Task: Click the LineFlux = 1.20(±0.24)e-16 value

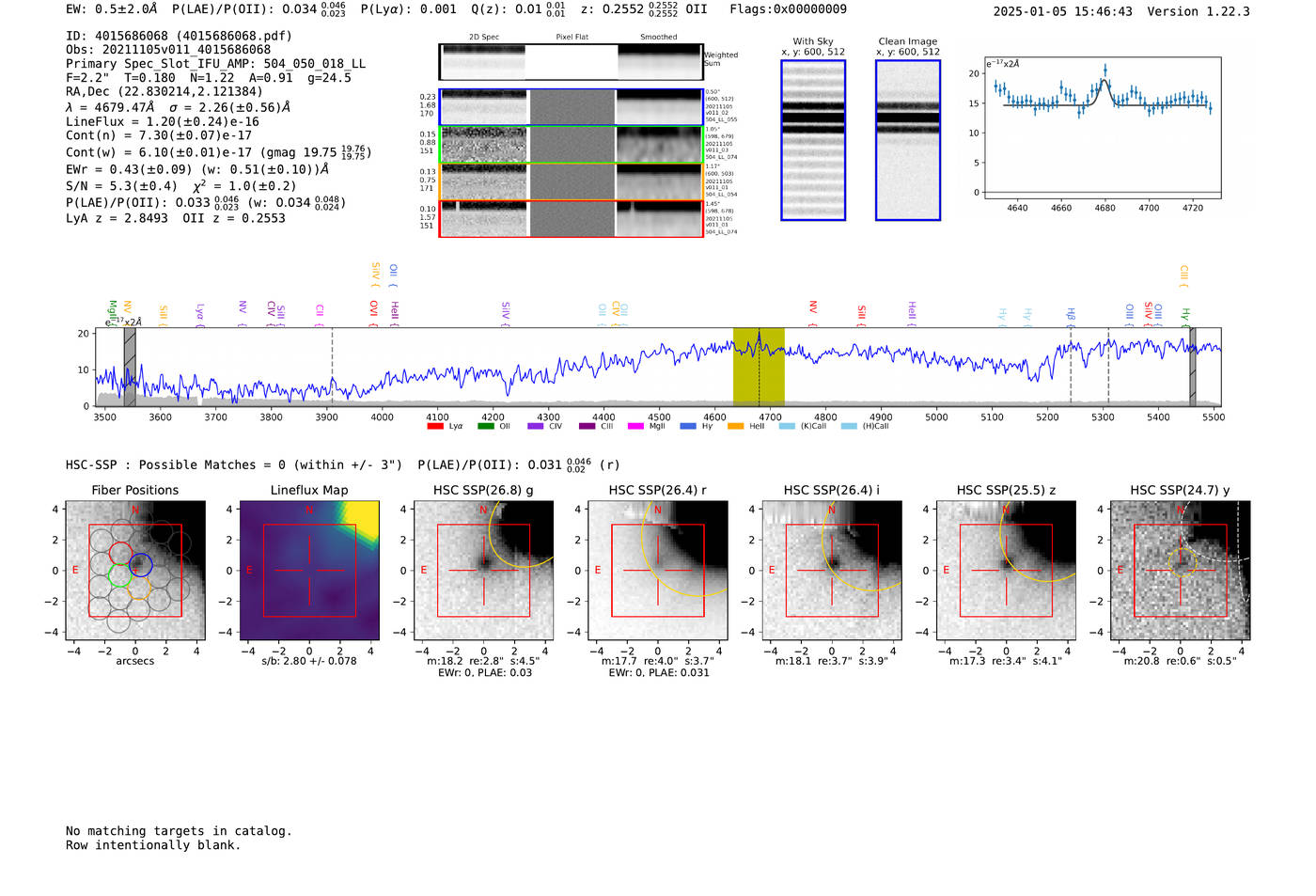Action: (x=163, y=121)
